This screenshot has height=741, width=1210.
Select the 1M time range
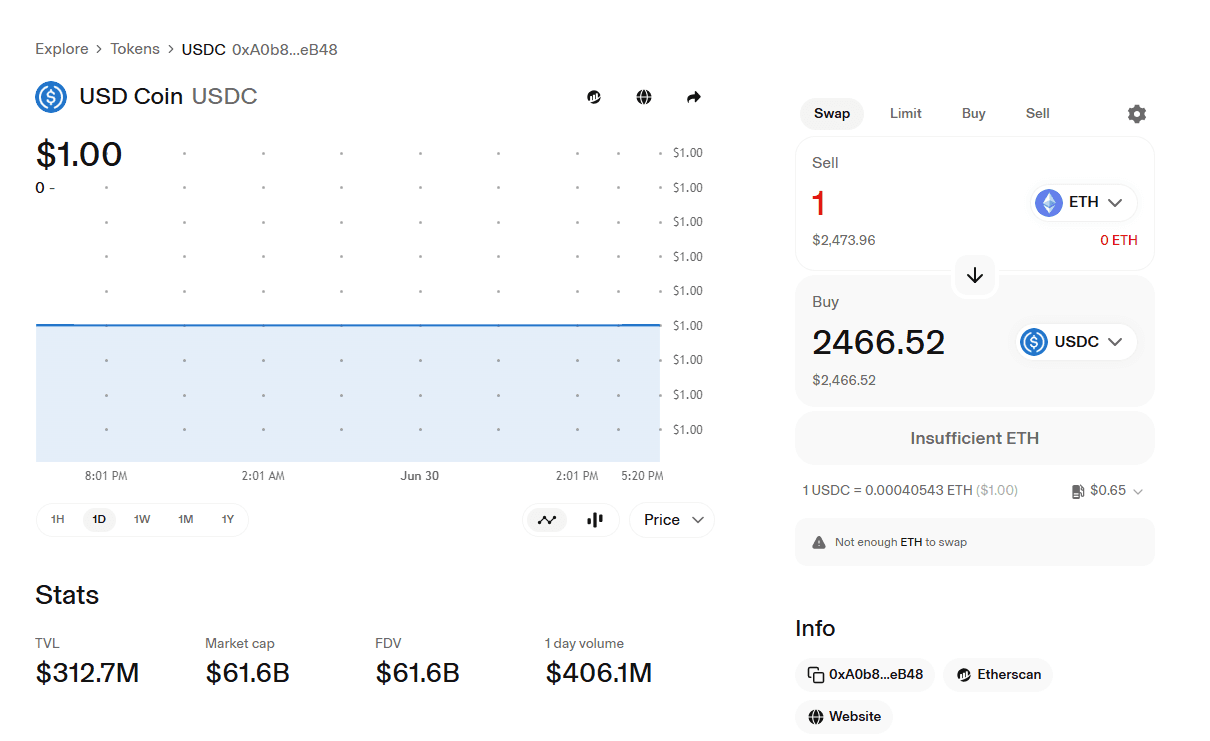click(x=185, y=520)
